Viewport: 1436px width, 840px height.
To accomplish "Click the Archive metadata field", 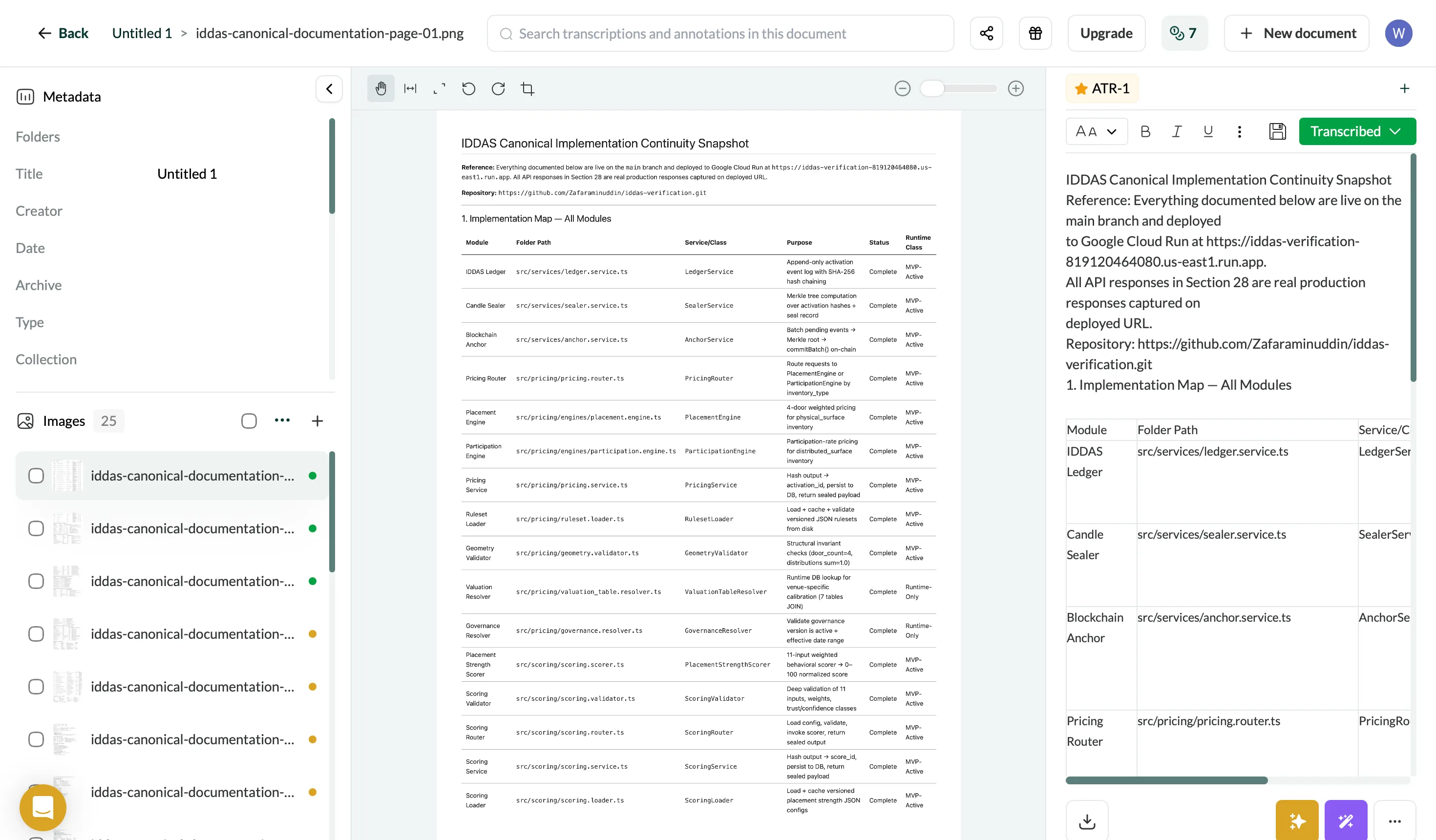I will 39,285.
